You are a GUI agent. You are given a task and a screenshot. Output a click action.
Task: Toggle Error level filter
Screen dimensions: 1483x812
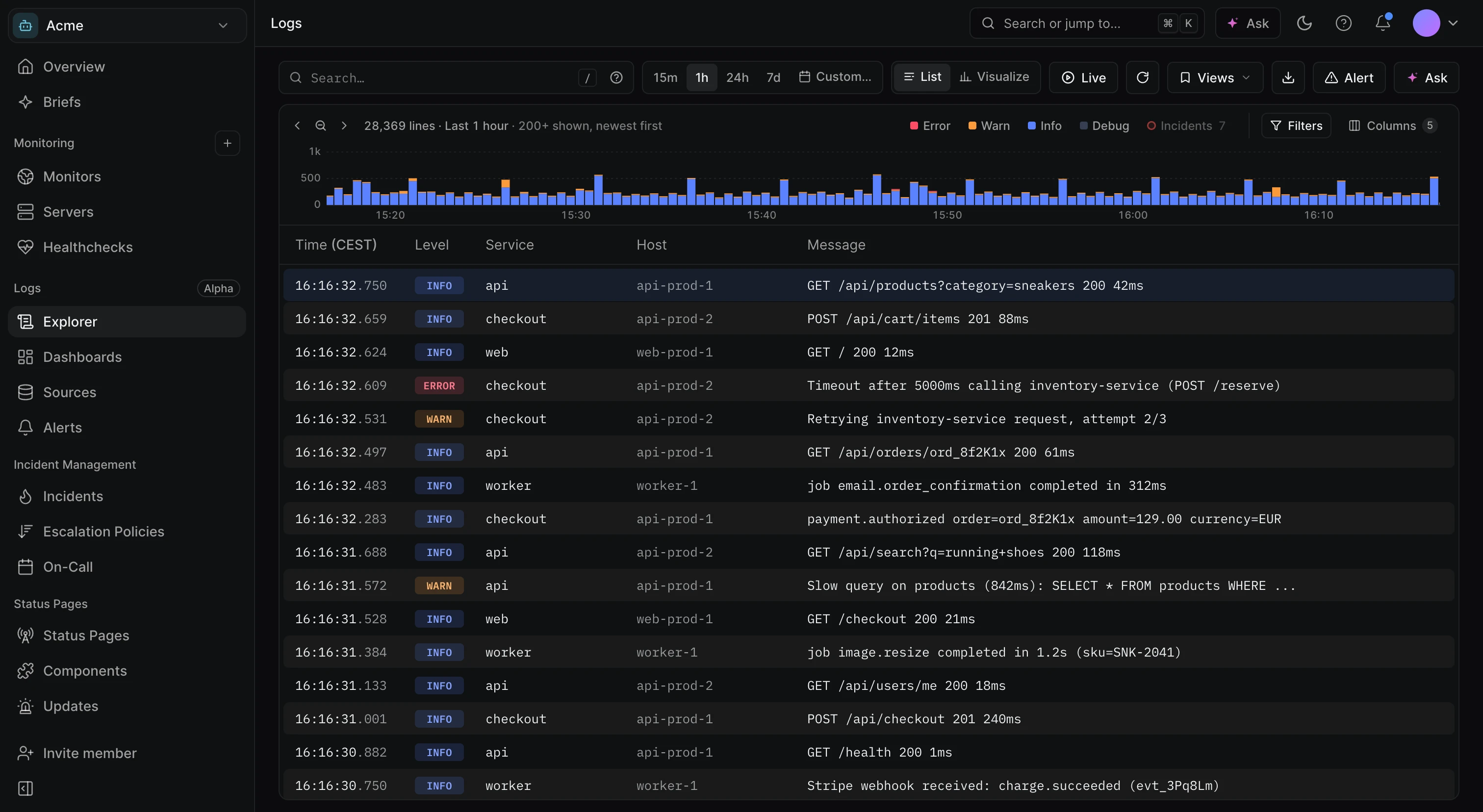tap(930, 126)
